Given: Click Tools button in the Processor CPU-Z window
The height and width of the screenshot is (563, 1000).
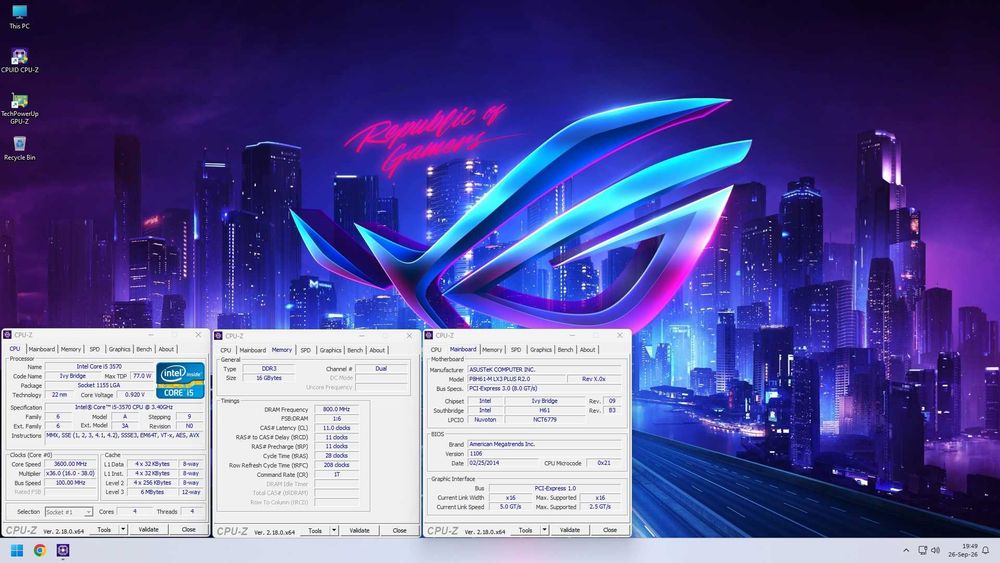Looking at the screenshot, I should (x=104, y=529).
